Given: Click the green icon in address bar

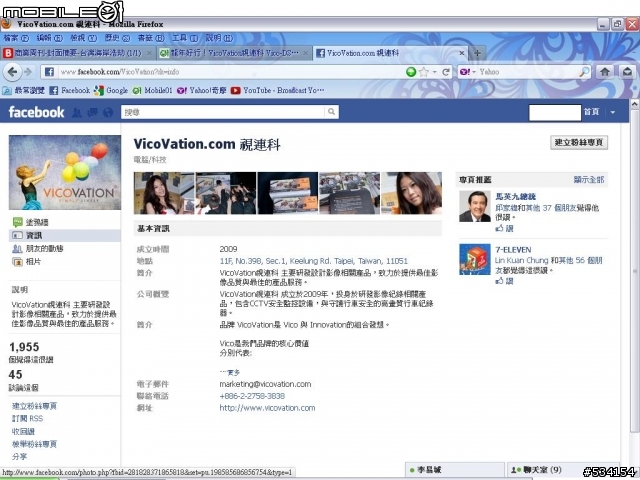Looking at the screenshot, I should pyautogui.click(x=411, y=72).
